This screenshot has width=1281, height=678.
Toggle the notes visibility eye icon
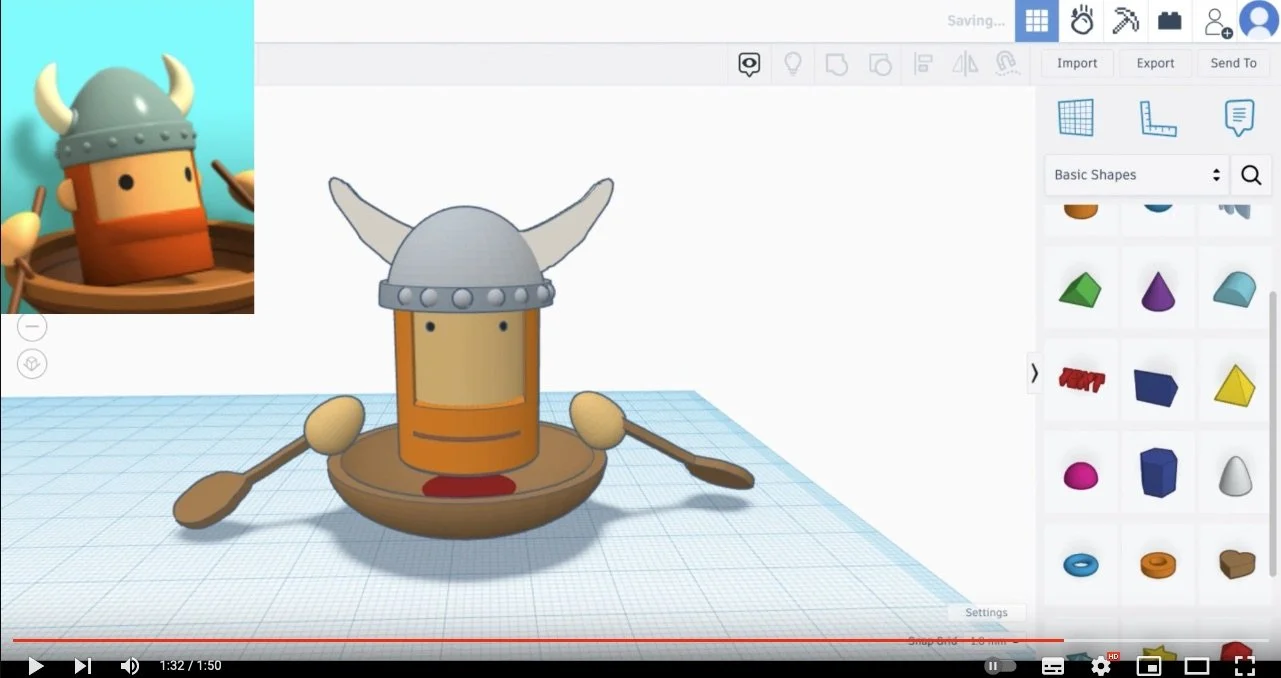pos(749,65)
